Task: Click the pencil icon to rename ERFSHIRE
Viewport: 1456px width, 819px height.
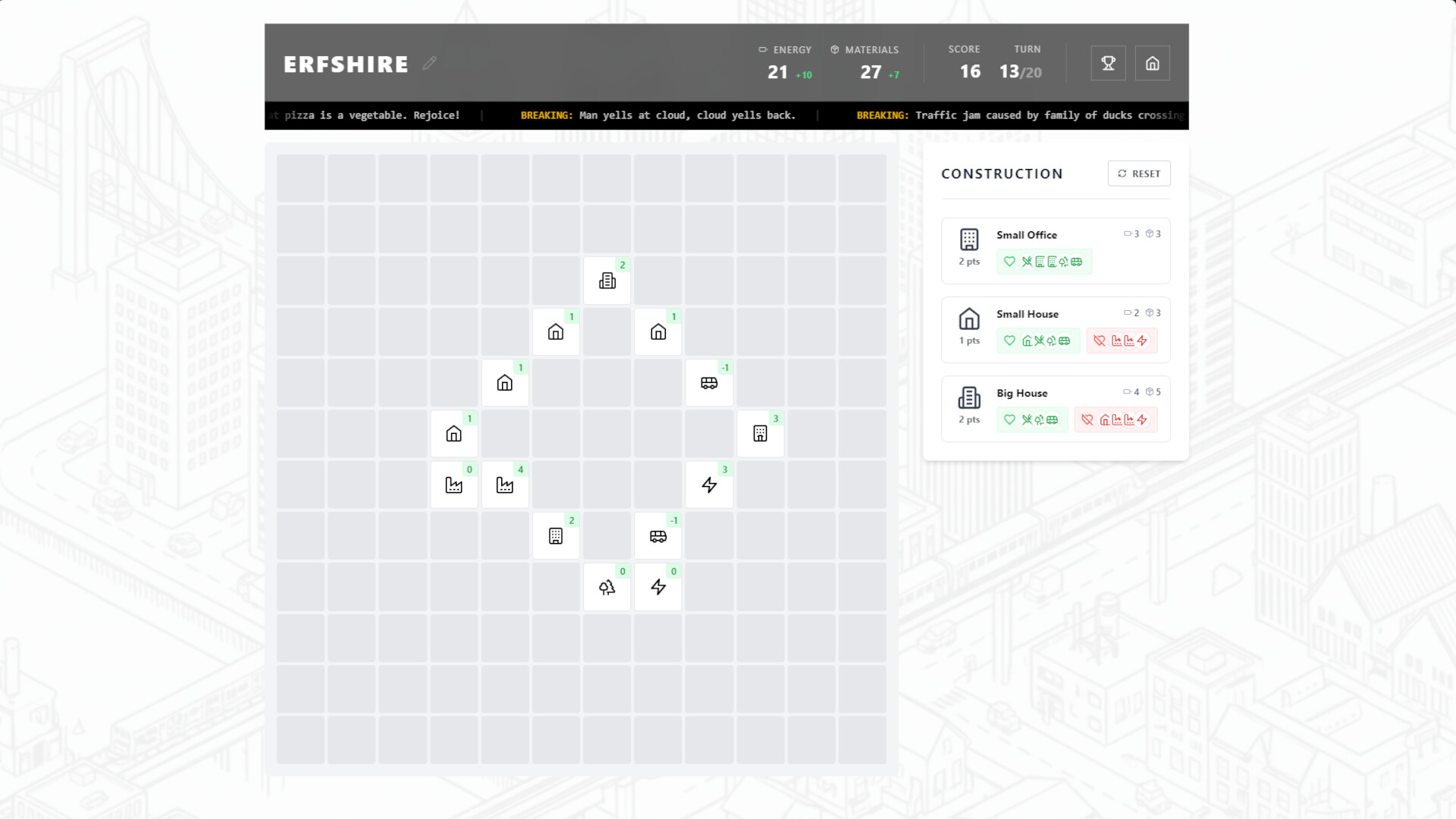Action: click(x=429, y=63)
